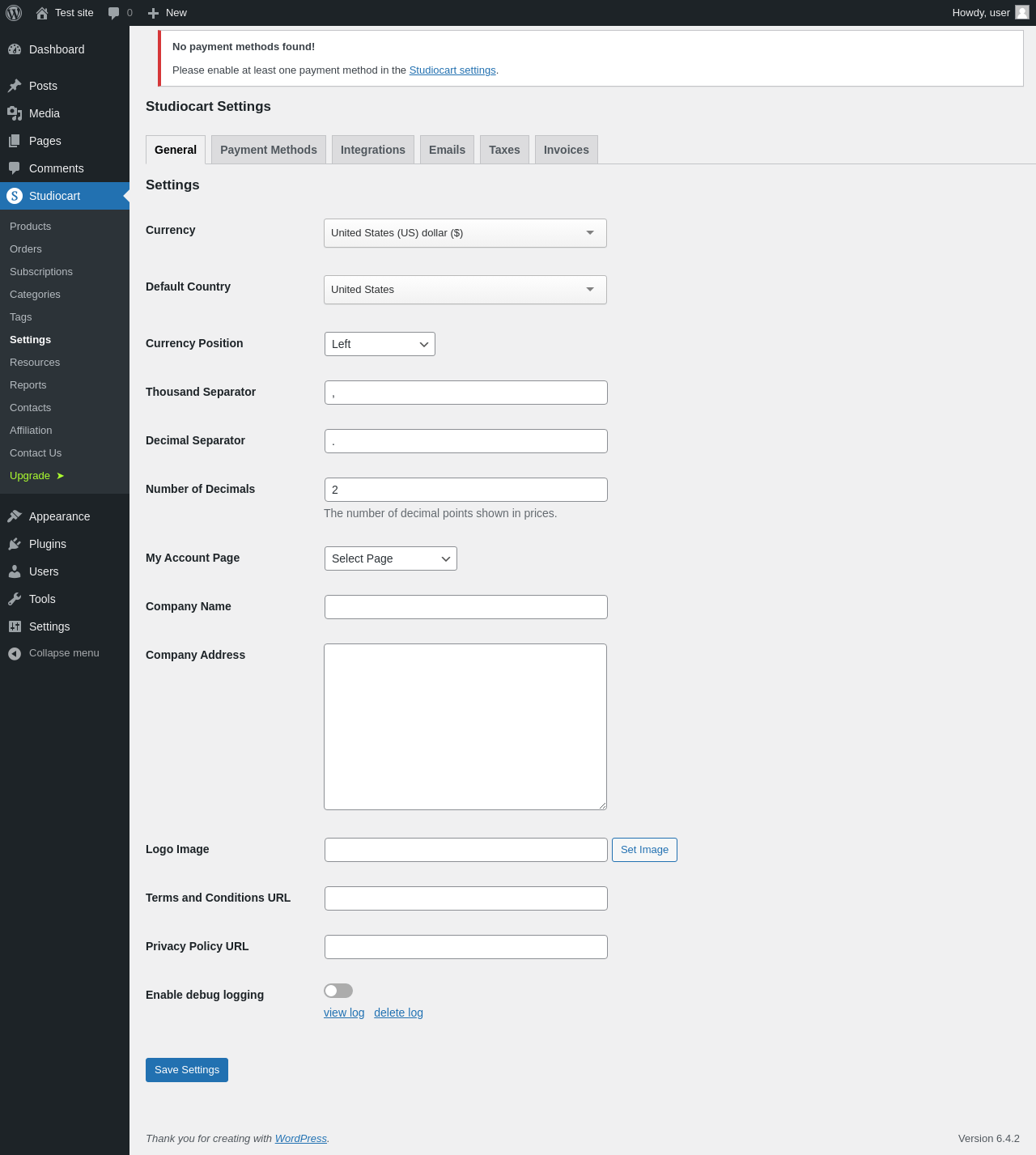Switch to the Invoices tab
The width and height of the screenshot is (1036, 1155).
[567, 150]
